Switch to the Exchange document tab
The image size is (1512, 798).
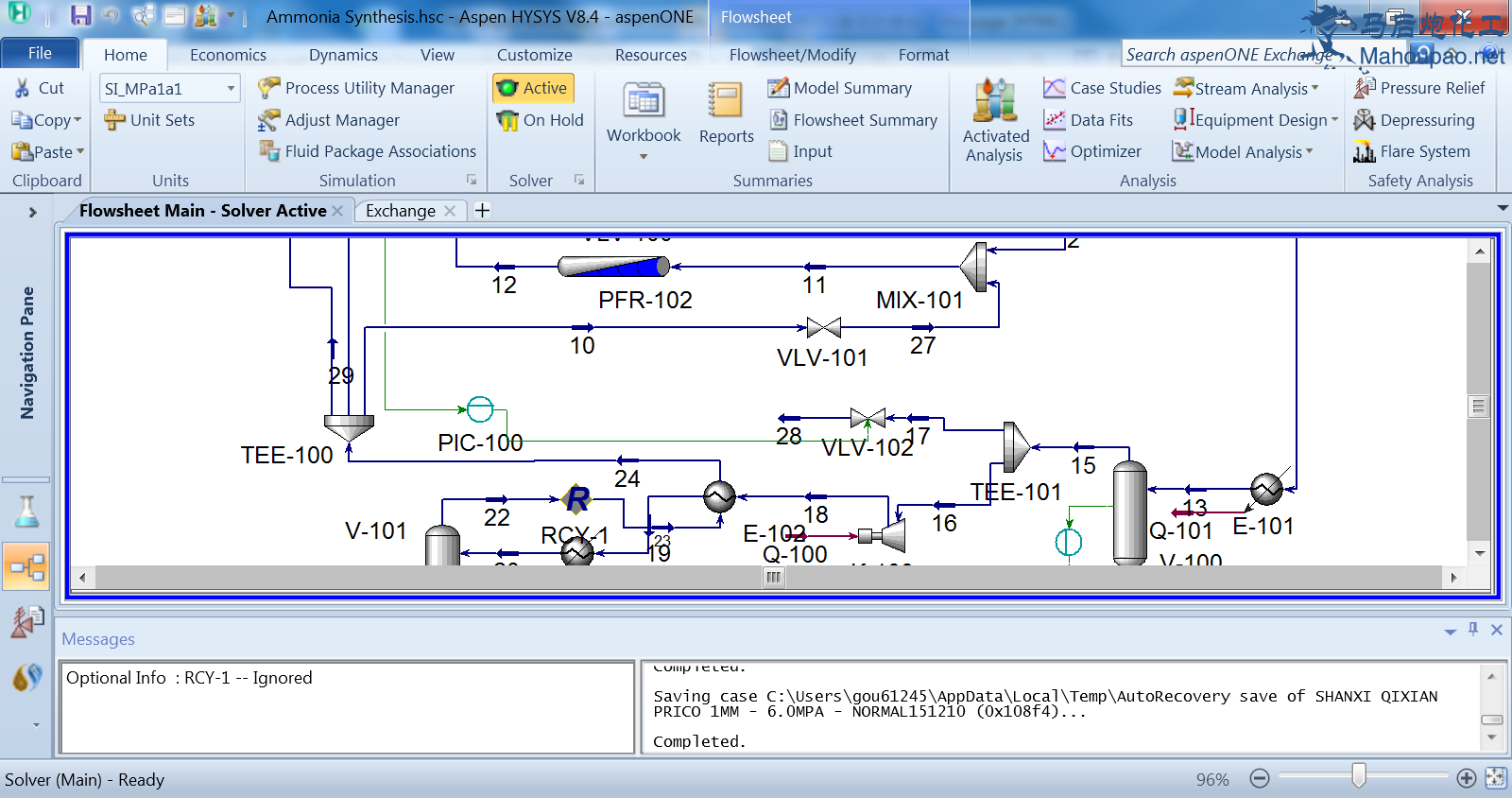click(401, 211)
